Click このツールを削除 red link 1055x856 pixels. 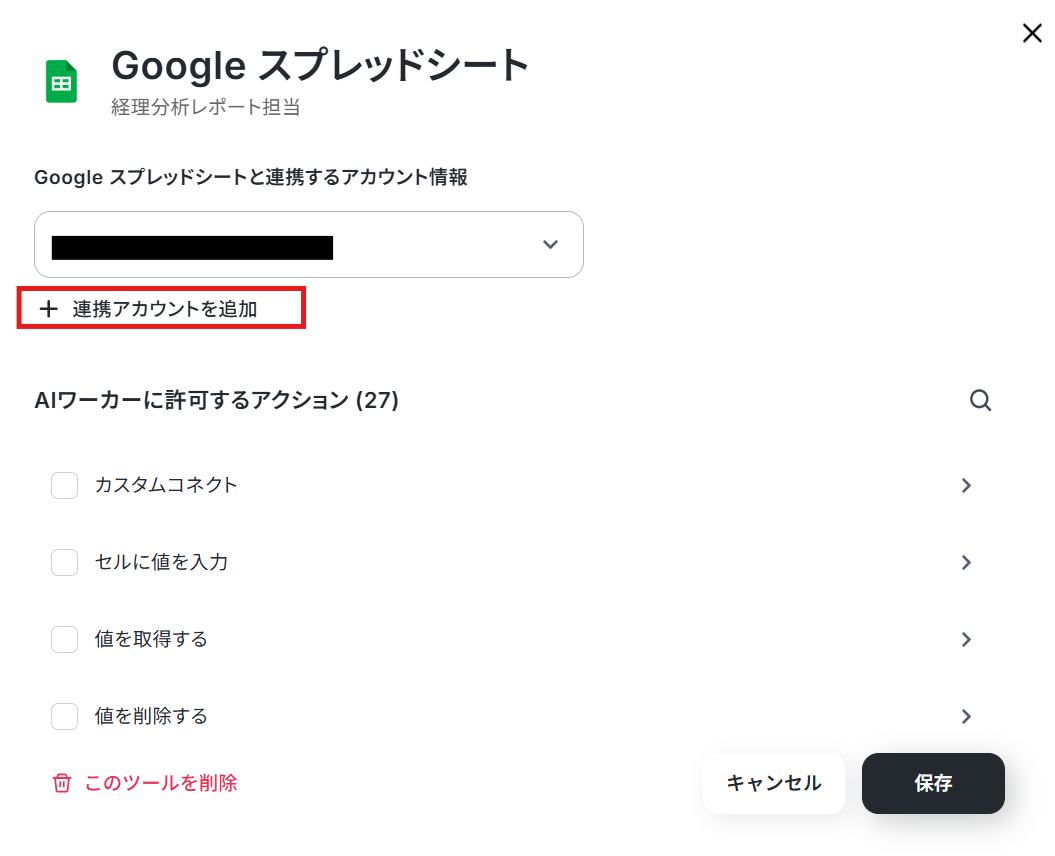click(x=161, y=783)
